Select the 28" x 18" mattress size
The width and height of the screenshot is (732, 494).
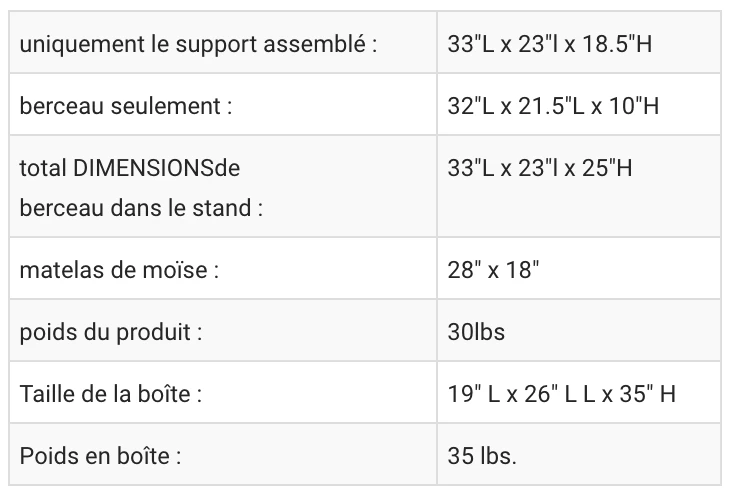pyautogui.click(x=496, y=270)
